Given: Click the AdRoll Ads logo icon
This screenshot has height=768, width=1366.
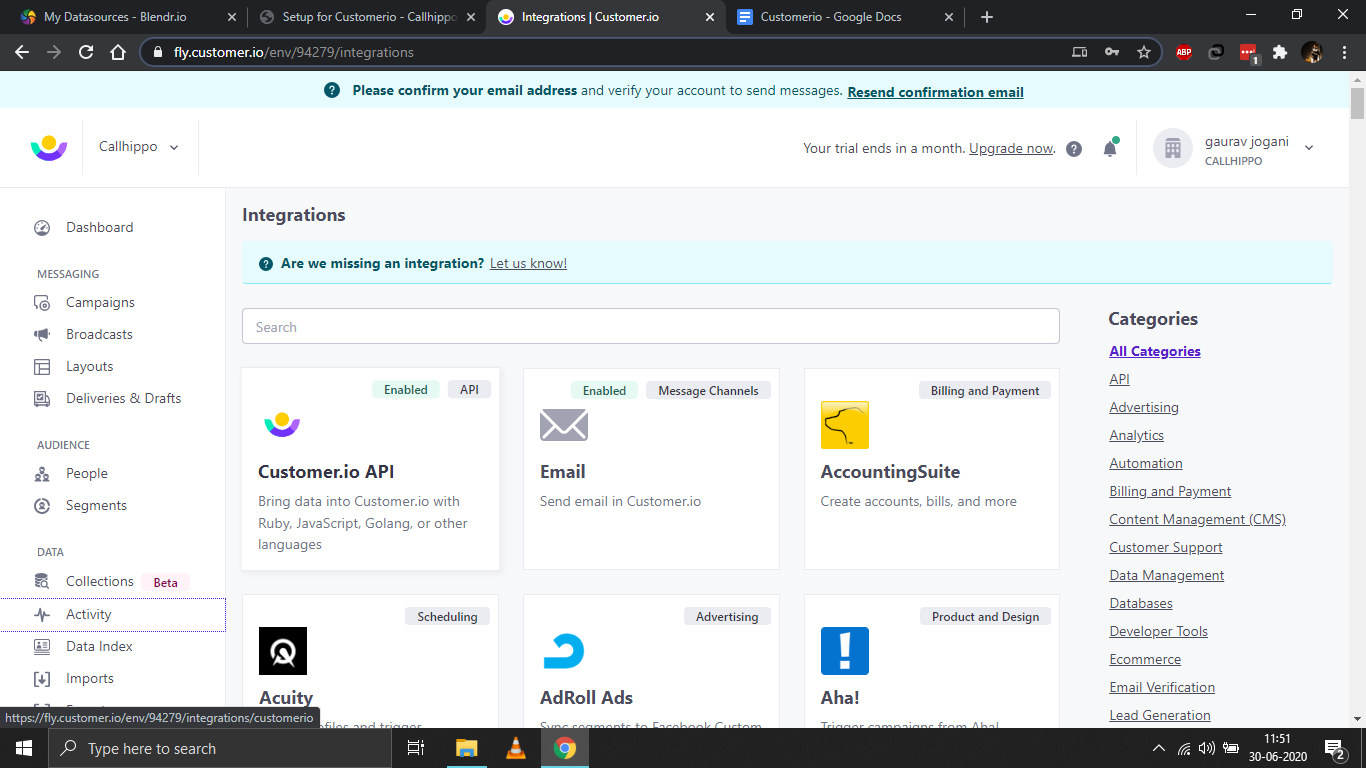Looking at the screenshot, I should tap(564, 651).
